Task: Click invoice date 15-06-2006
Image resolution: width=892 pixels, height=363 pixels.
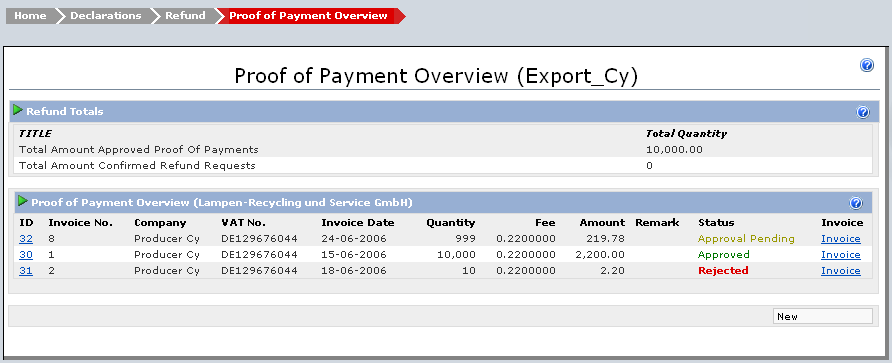Action: 354,255
